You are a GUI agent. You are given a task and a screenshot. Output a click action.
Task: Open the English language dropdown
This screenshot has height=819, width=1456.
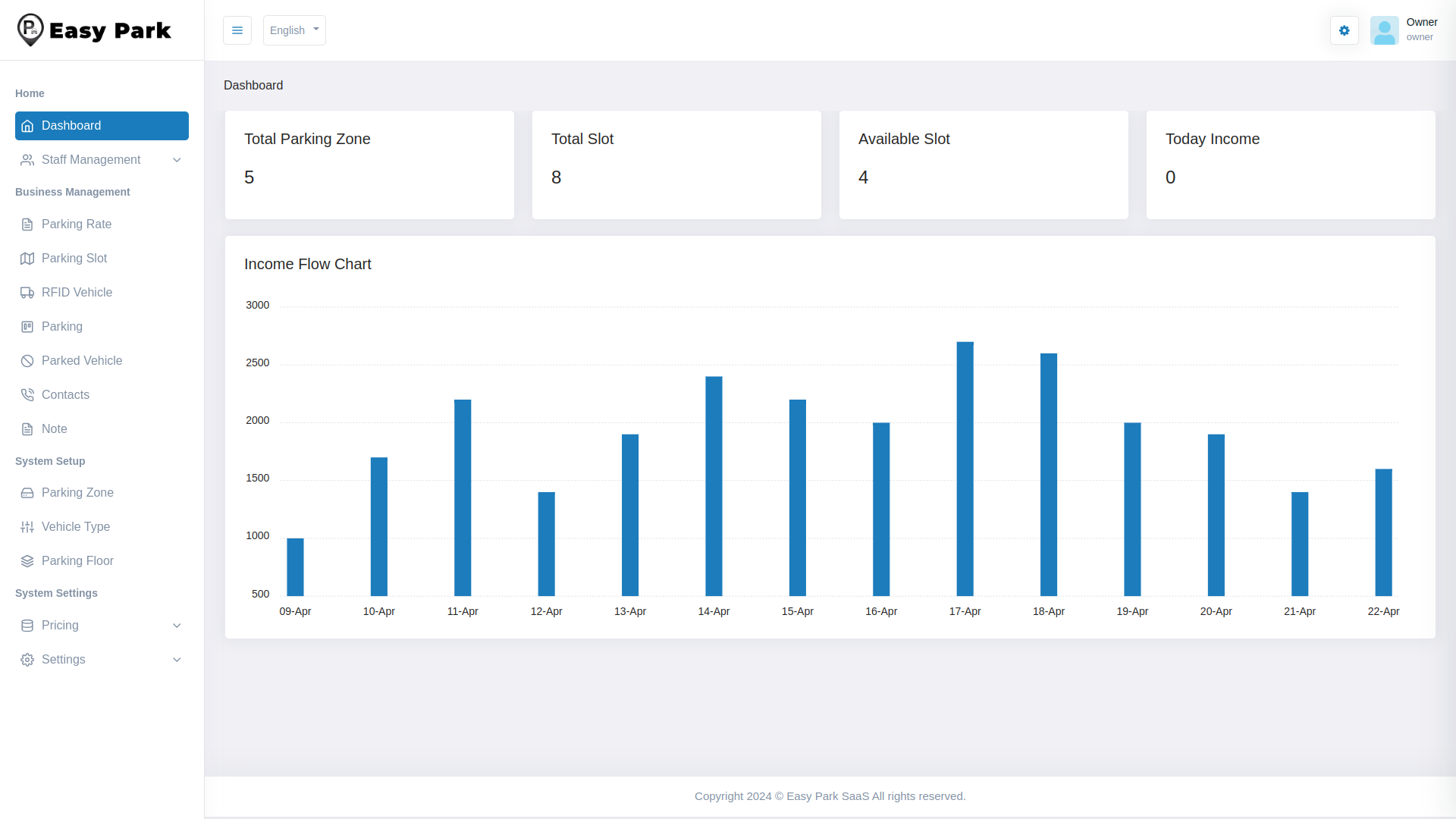click(294, 30)
